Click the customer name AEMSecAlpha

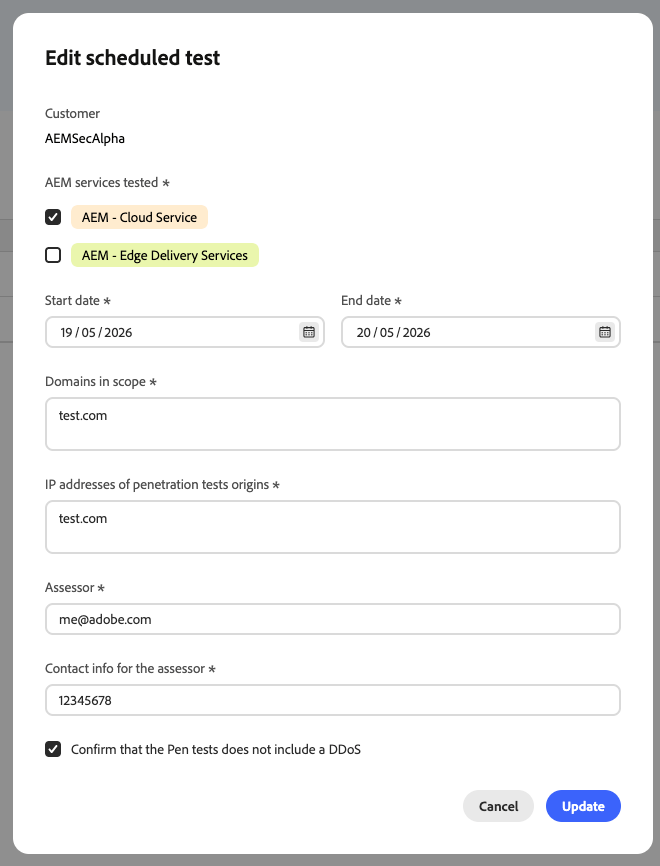(x=85, y=139)
